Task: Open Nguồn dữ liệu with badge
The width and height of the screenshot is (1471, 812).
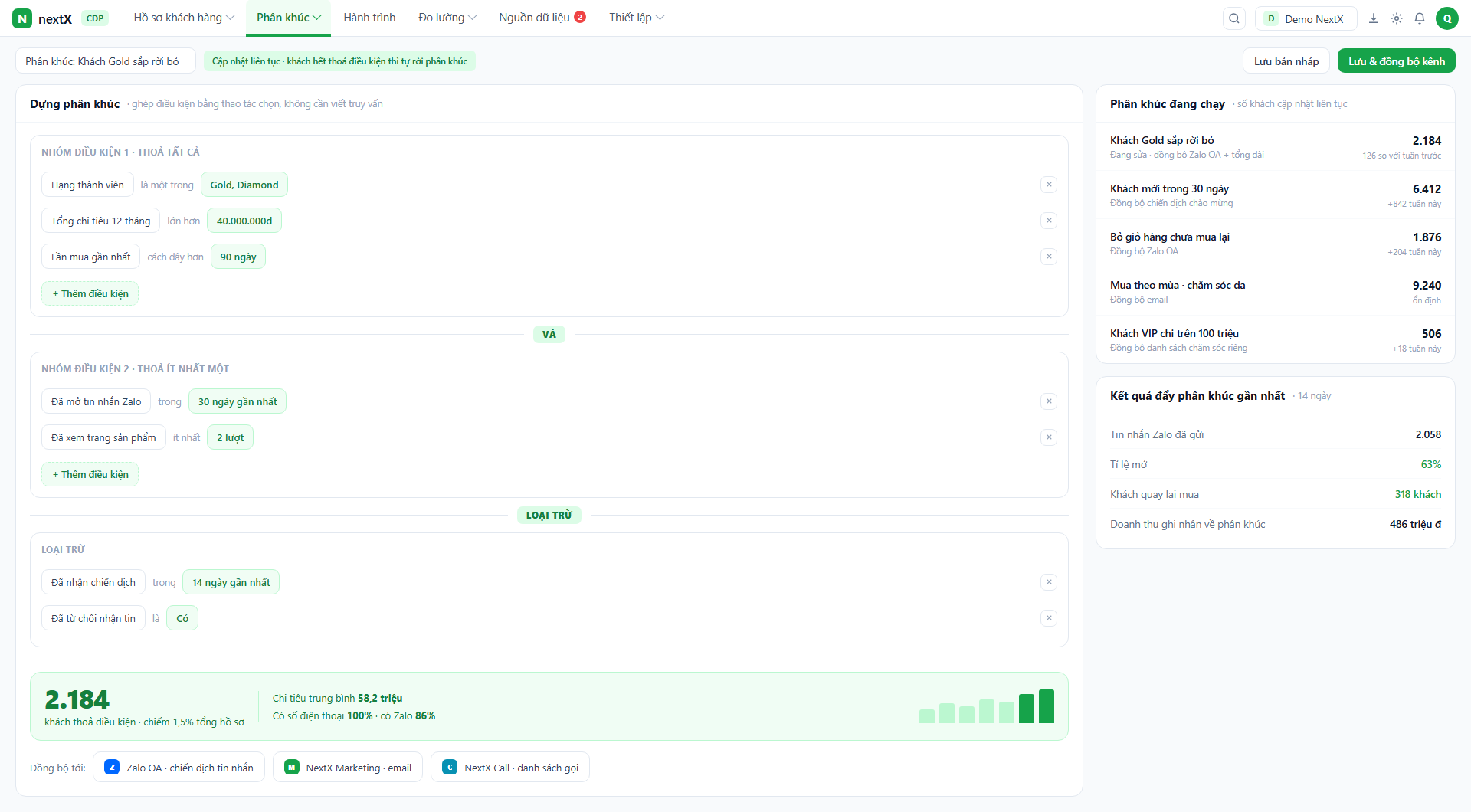Action: pyautogui.click(x=542, y=18)
